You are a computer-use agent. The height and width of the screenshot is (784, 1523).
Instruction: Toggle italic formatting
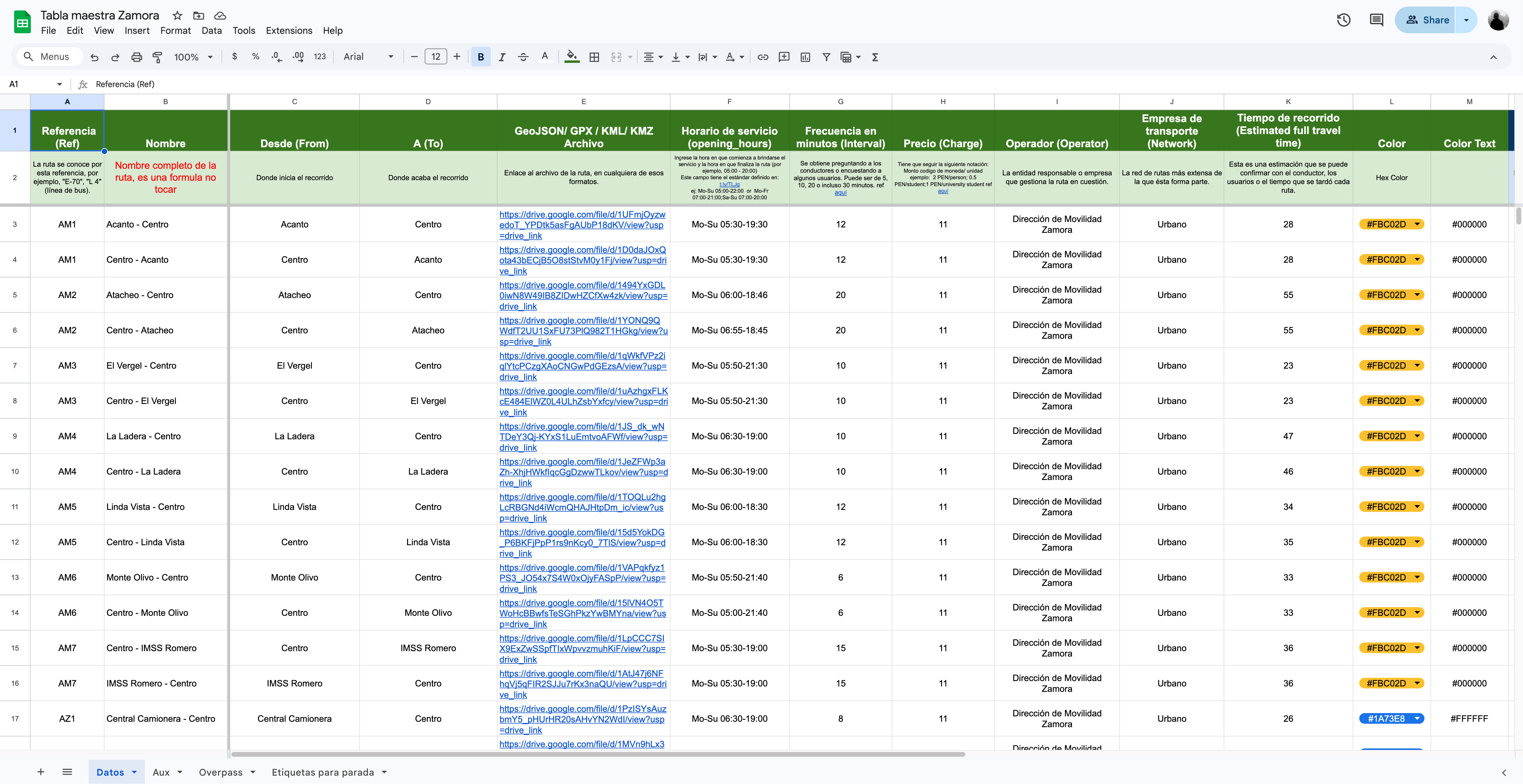pos(502,57)
